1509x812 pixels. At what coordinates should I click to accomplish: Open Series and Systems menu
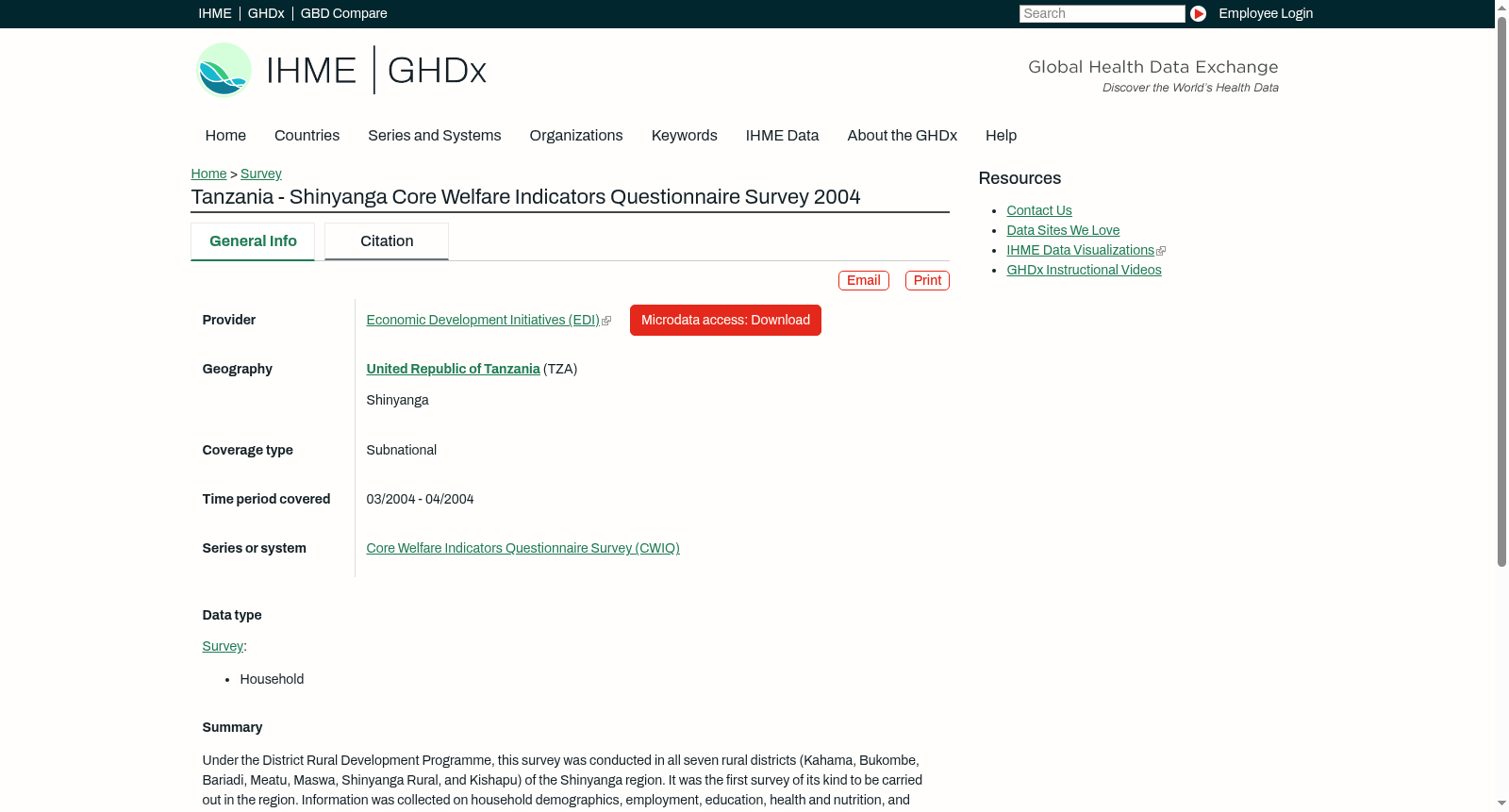[435, 136]
